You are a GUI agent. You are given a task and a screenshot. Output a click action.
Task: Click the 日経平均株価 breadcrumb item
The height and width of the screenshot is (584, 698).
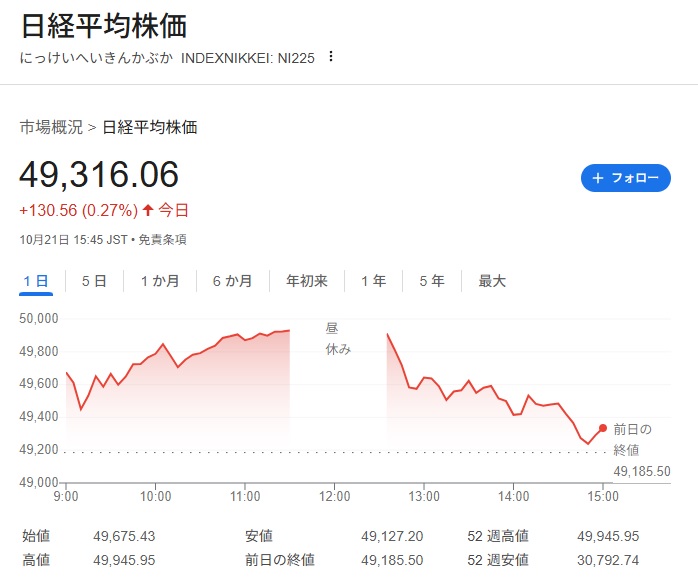150,127
